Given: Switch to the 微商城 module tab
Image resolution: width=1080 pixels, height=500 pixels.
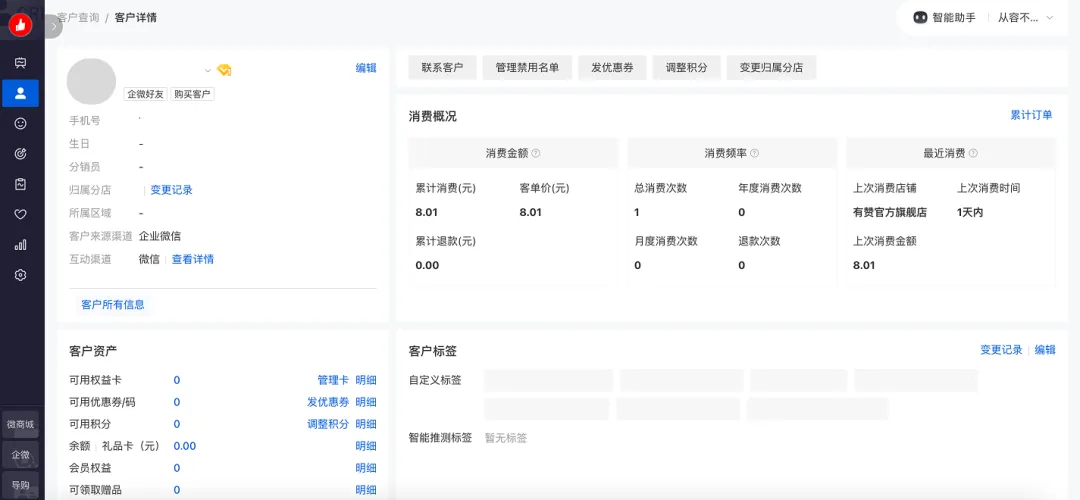Looking at the screenshot, I should pyautogui.click(x=20, y=424).
